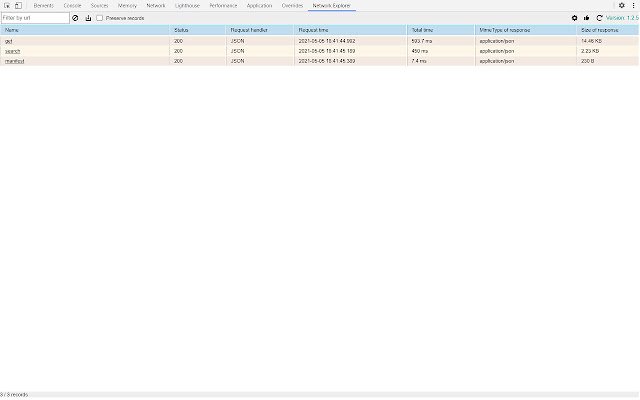Viewport: 640px width, 400px height.
Task: Click the thumbs-up rate icon
Action: pyautogui.click(x=587, y=18)
